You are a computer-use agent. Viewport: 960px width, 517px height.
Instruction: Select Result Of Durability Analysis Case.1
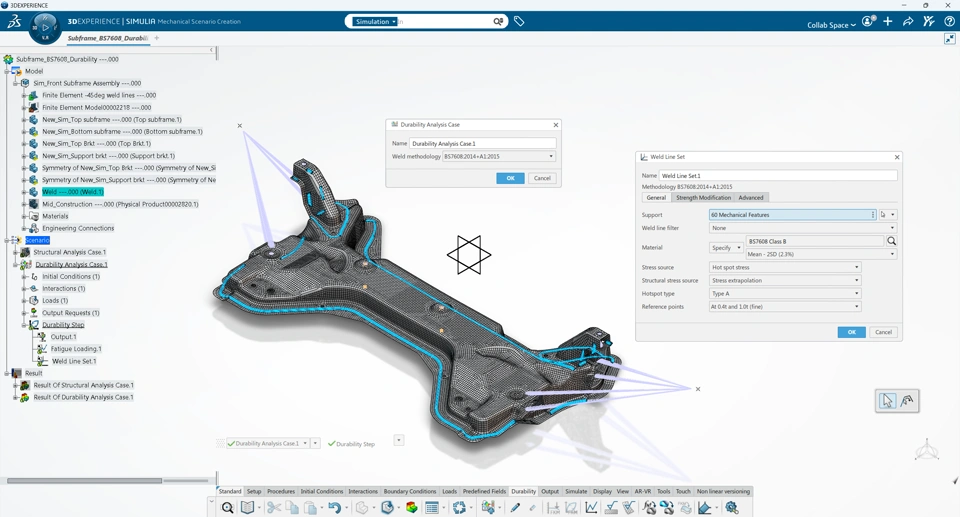point(83,397)
